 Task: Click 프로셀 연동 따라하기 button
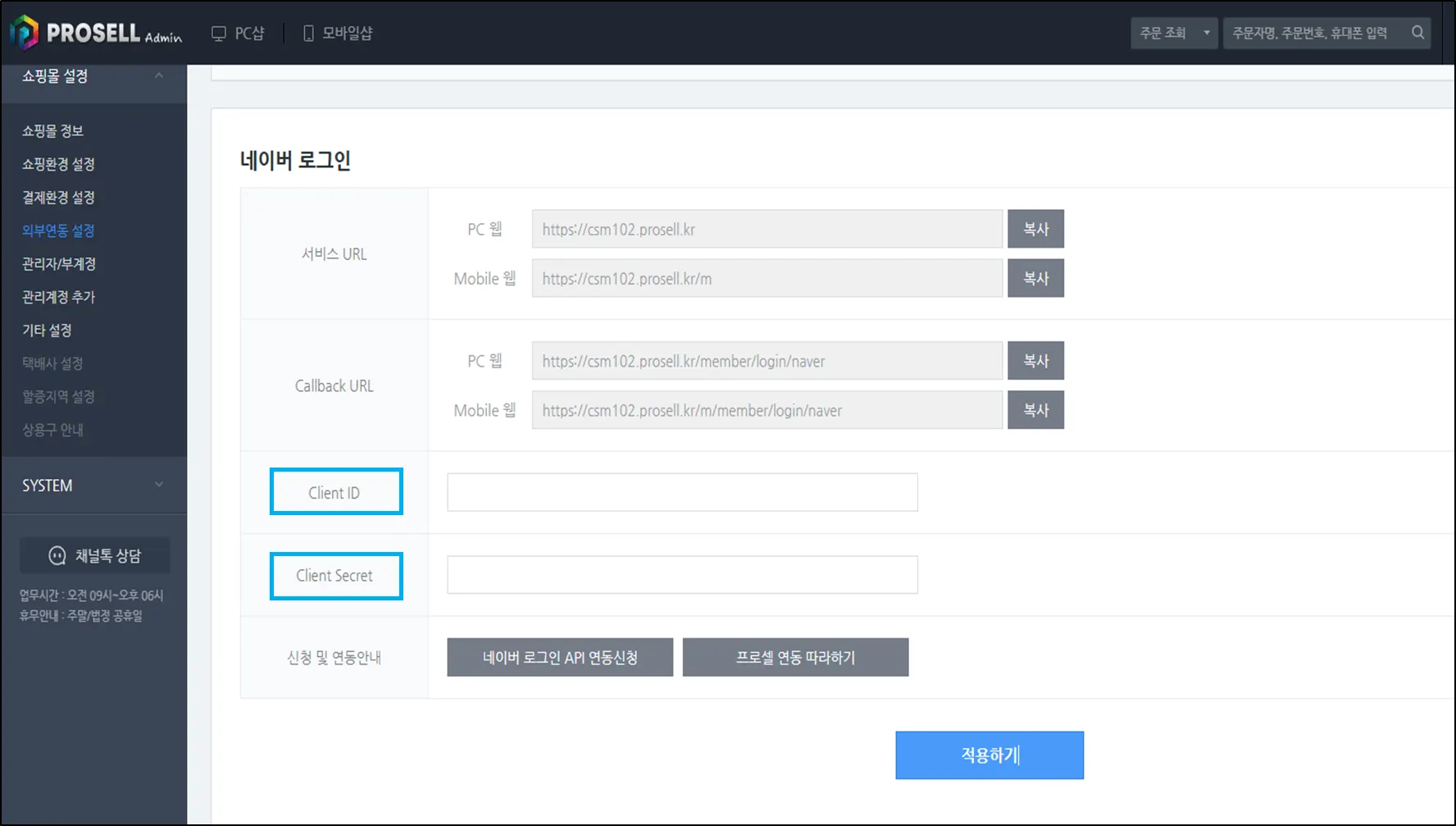pyautogui.click(x=795, y=657)
